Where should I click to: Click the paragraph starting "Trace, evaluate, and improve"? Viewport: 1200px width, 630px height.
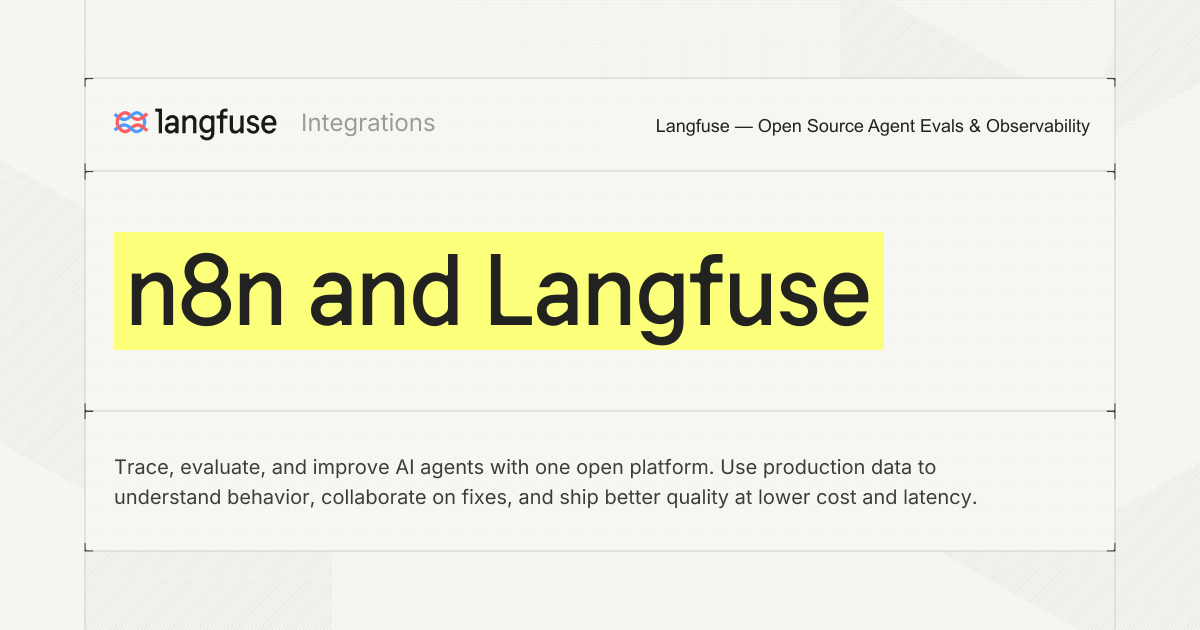click(x=545, y=482)
